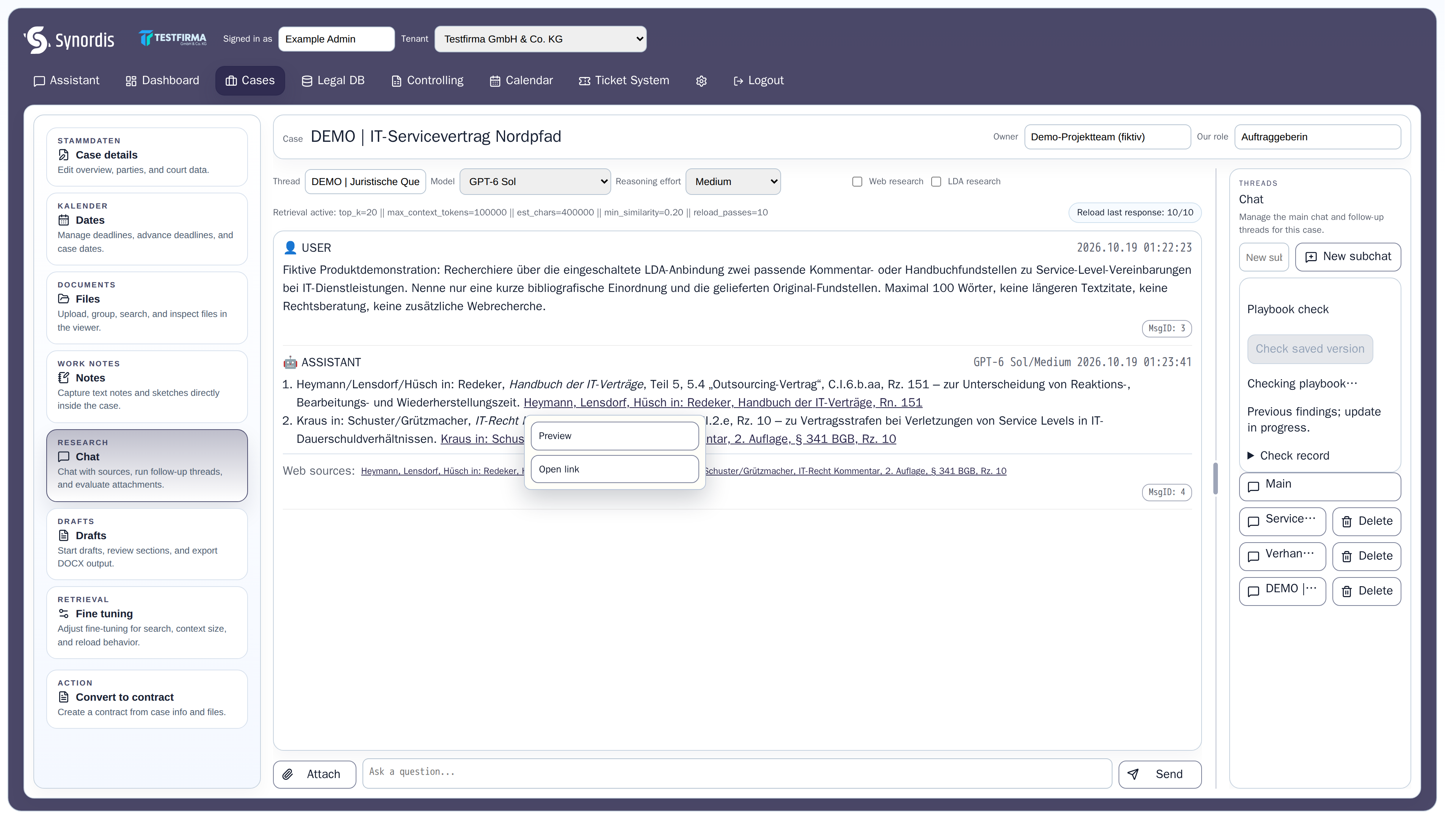Image resolution: width=1456 pixels, height=819 pixels.
Task: Open Convert to contract action
Action: point(148,704)
